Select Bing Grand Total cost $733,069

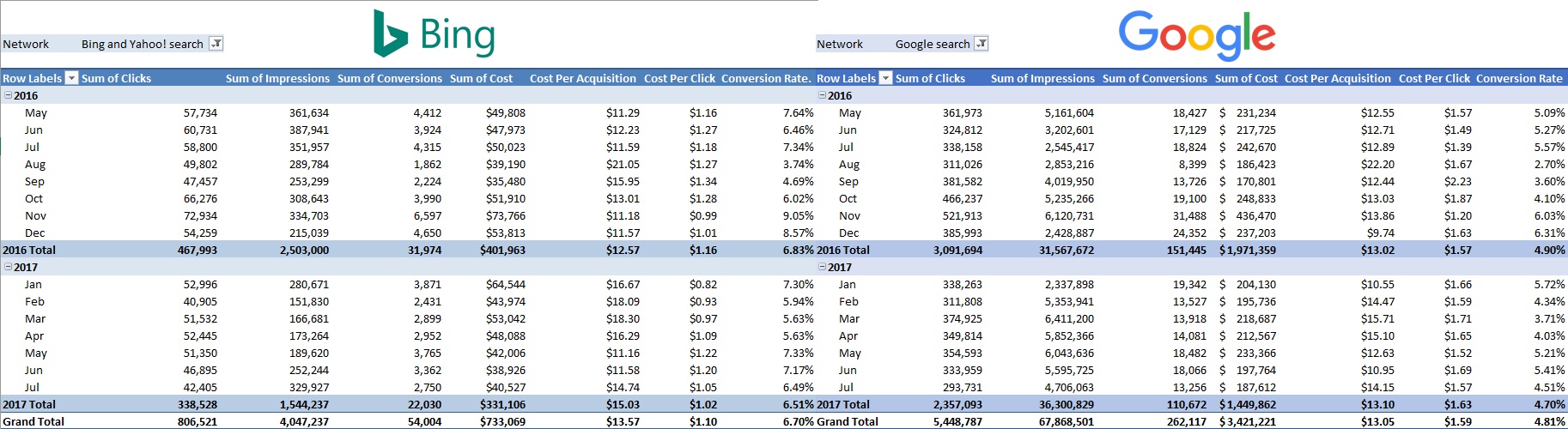click(502, 421)
